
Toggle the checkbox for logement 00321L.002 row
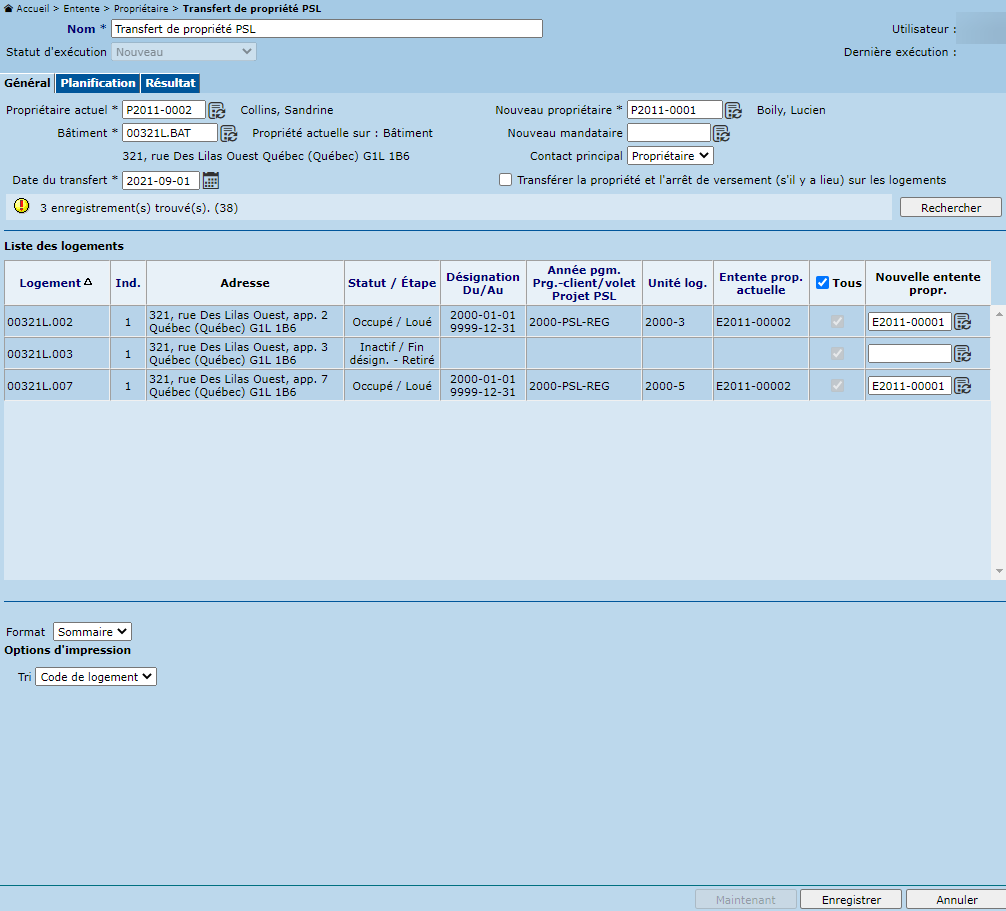pos(838,322)
